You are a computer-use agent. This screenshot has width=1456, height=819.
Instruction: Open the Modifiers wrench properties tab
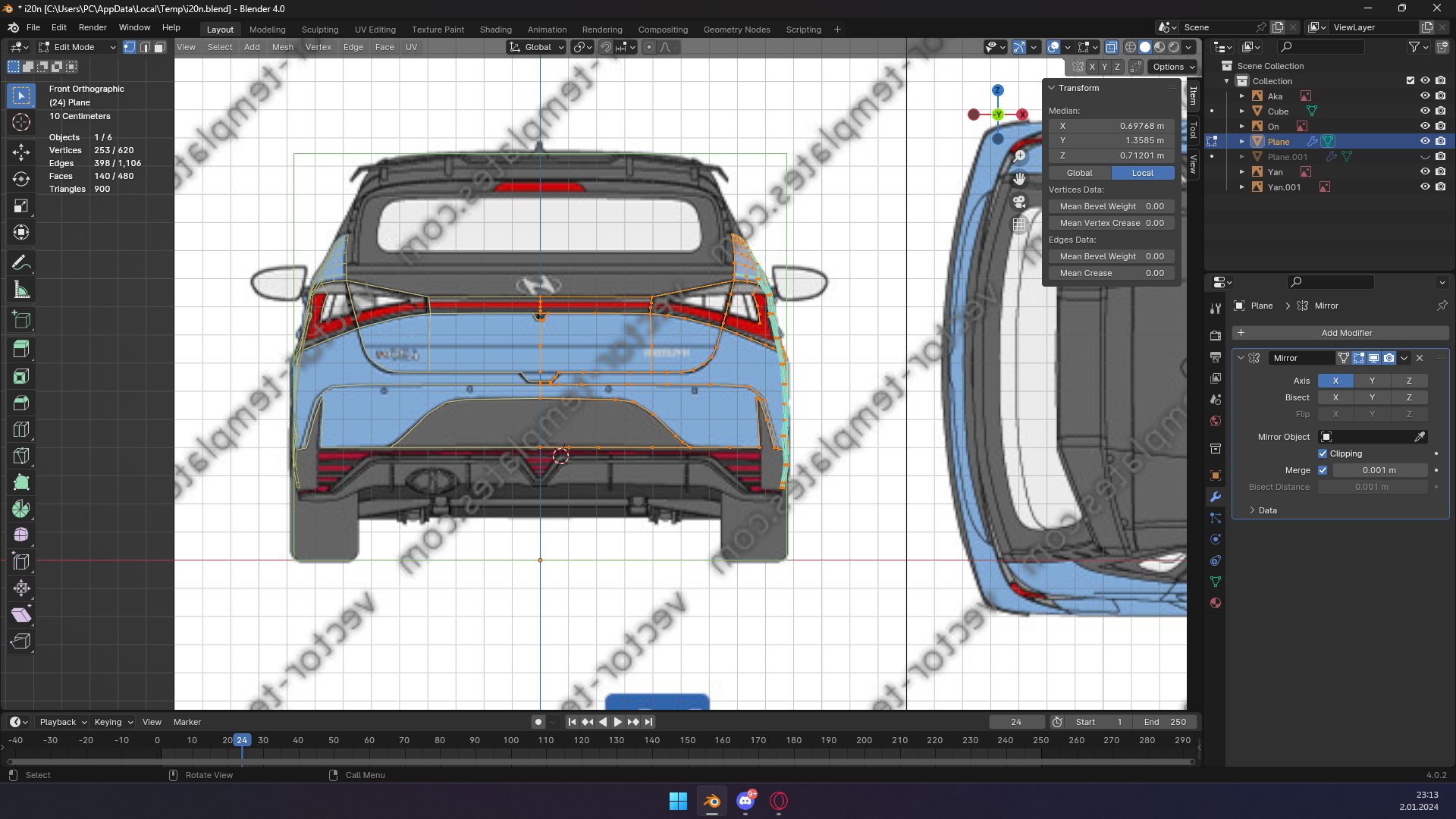(1216, 497)
